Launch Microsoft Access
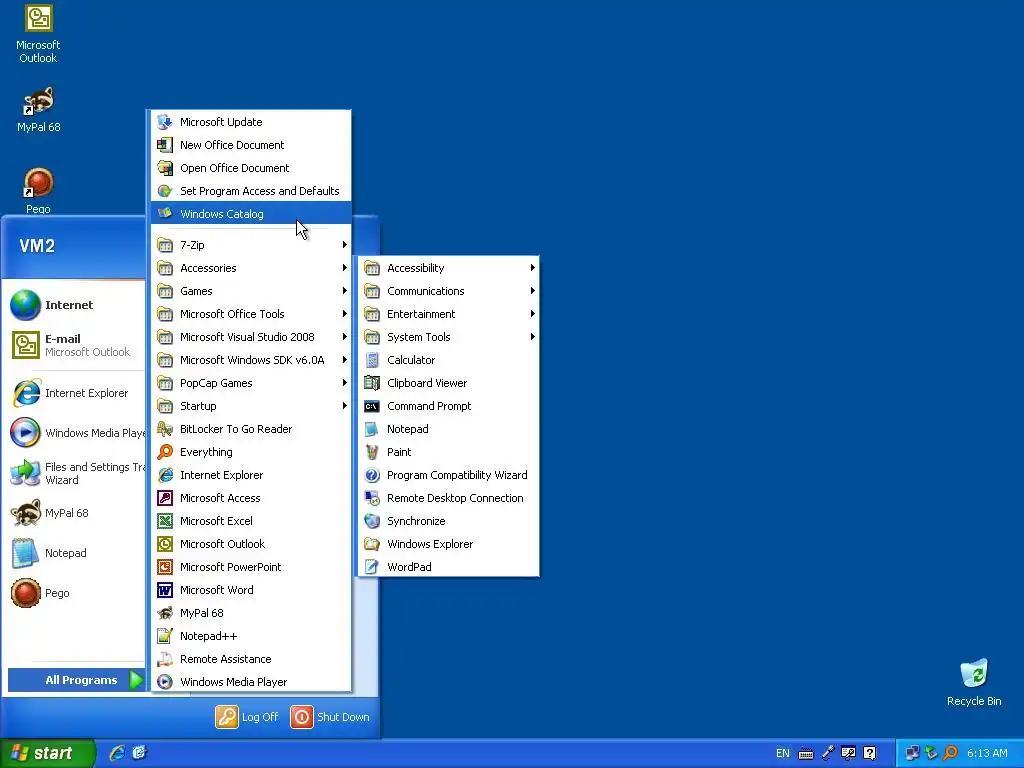The width and height of the screenshot is (1024, 768). tap(251, 498)
